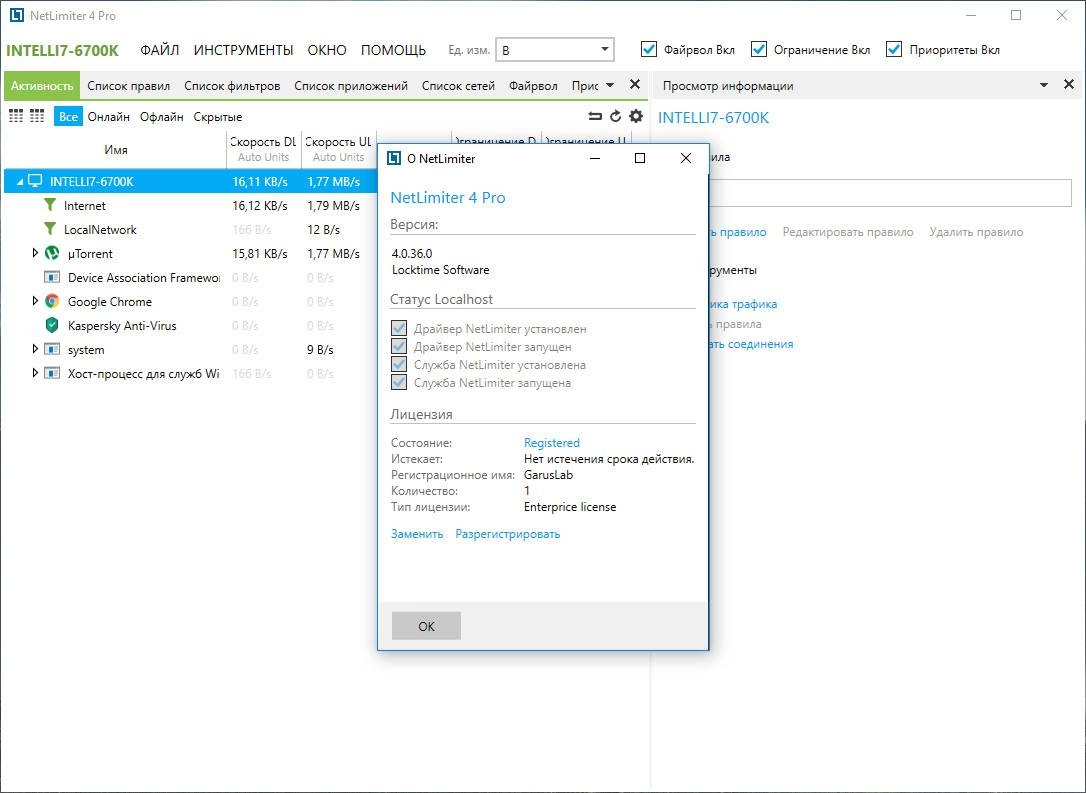
Task: Click the Заменить license link
Action: coord(416,534)
